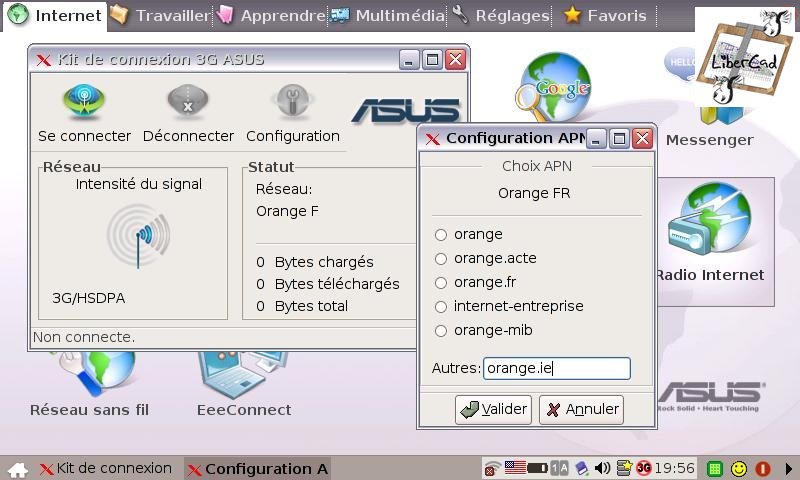Select the orange APN radio button
The height and width of the screenshot is (480, 800).
[441, 235]
